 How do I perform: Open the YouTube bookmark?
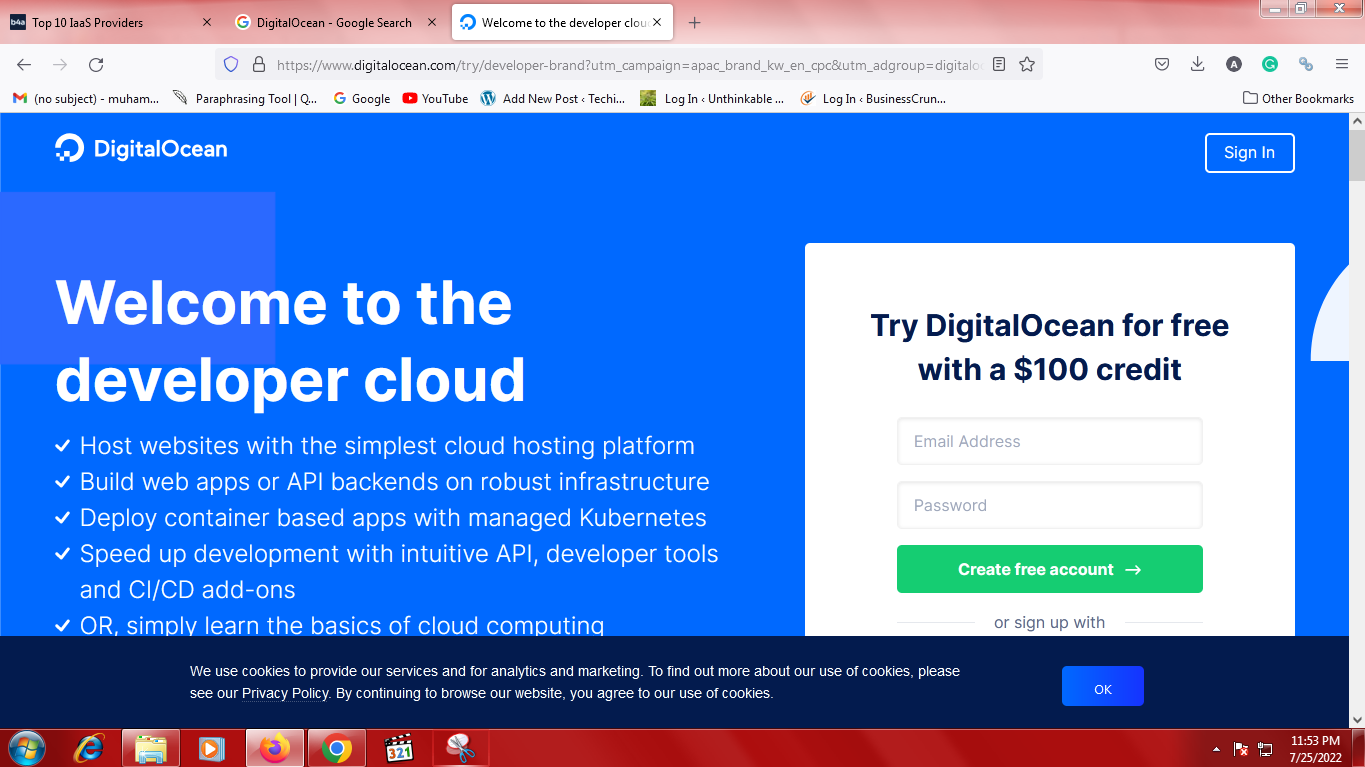(x=435, y=98)
